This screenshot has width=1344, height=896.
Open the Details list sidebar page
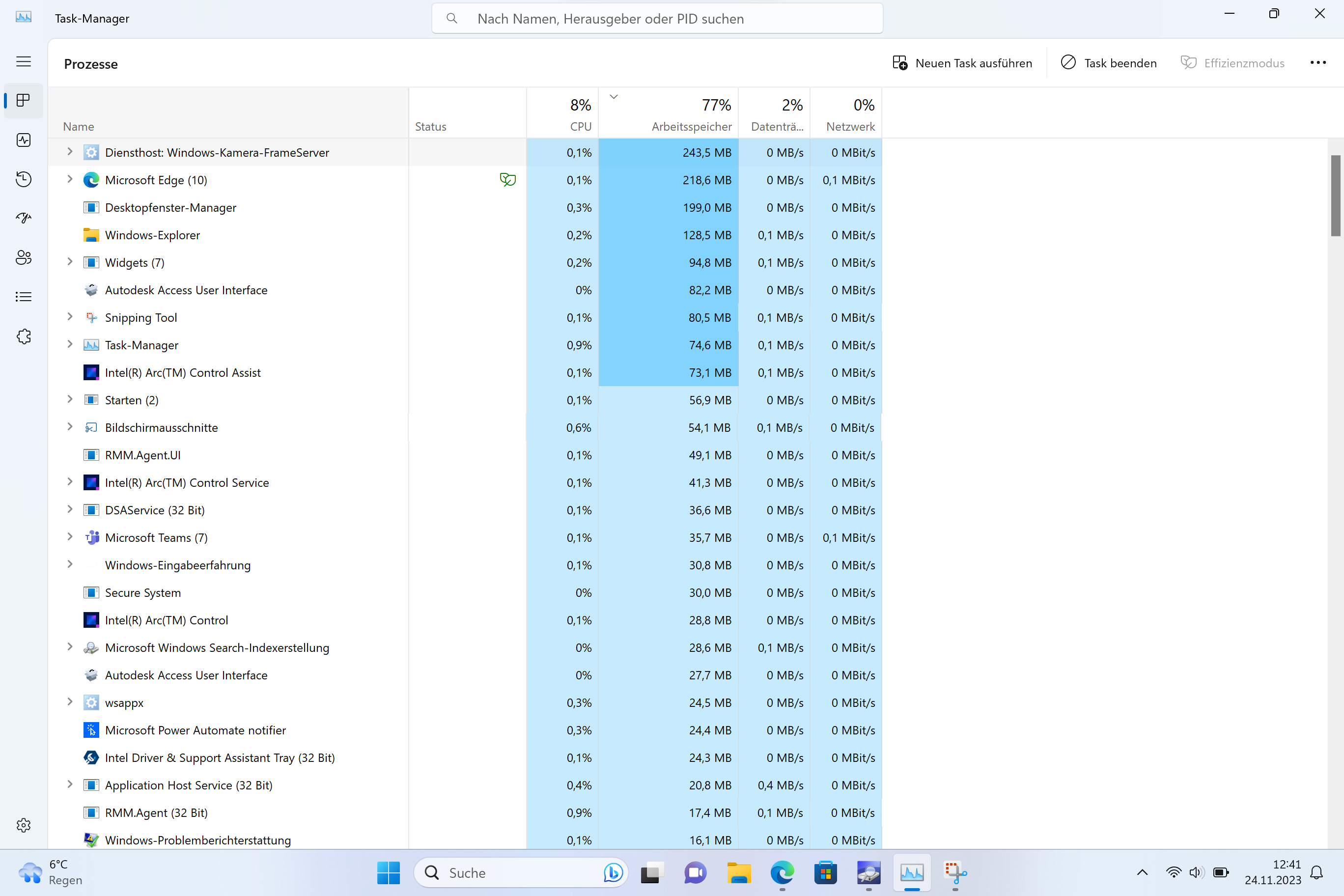pos(24,297)
